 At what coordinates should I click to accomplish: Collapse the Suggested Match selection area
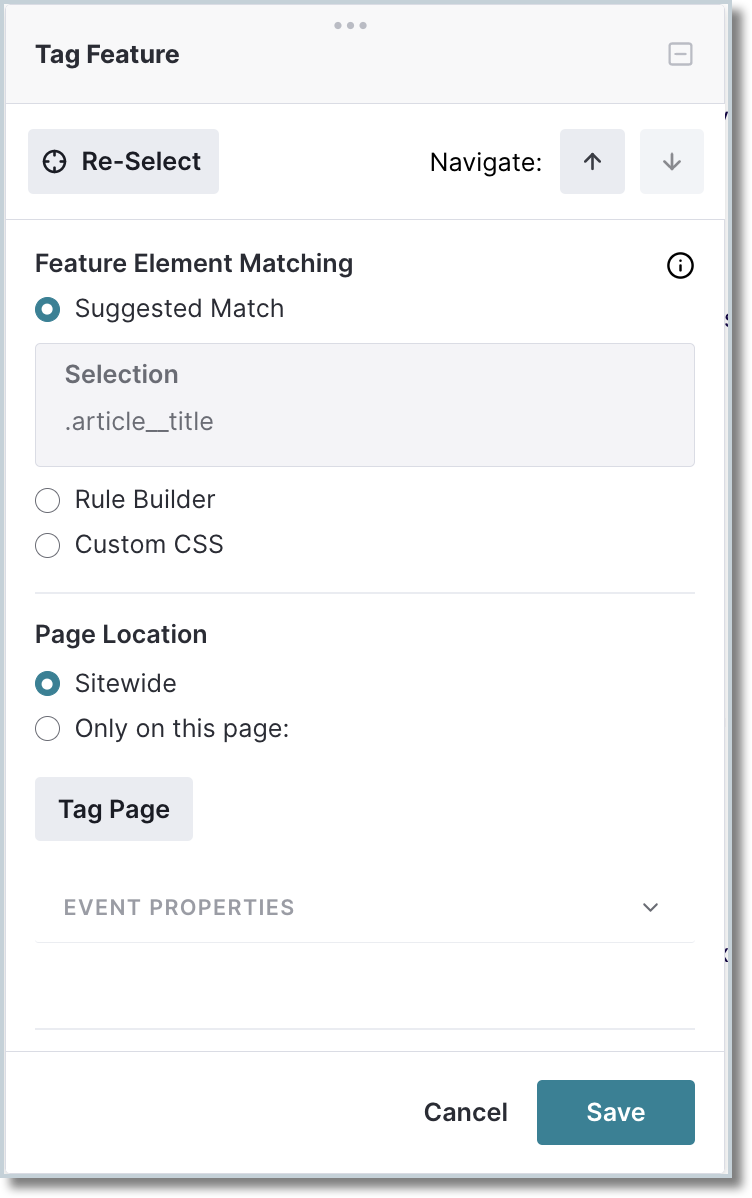click(47, 309)
